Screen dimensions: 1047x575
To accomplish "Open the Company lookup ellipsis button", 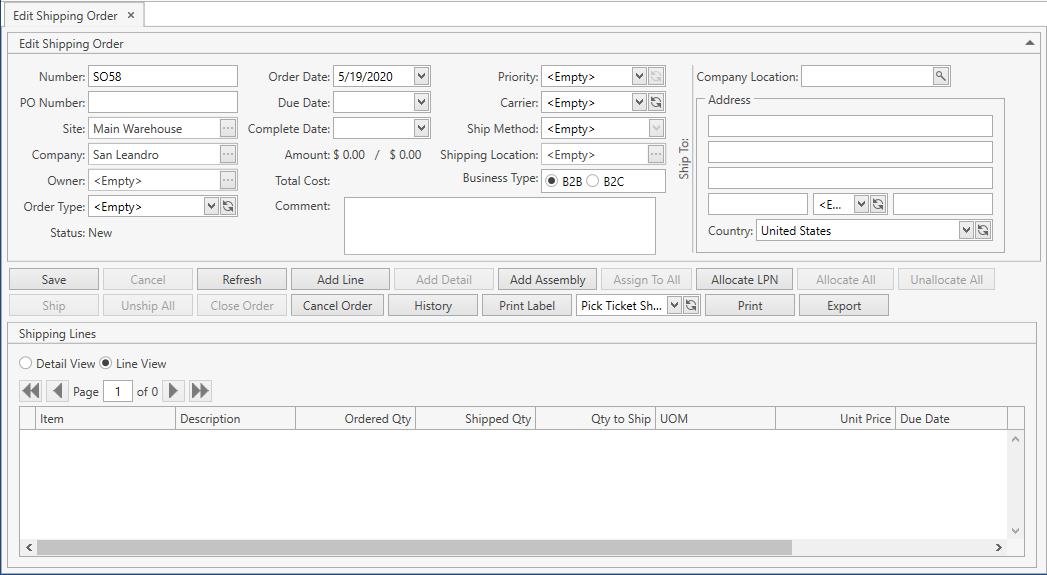I will coord(228,154).
